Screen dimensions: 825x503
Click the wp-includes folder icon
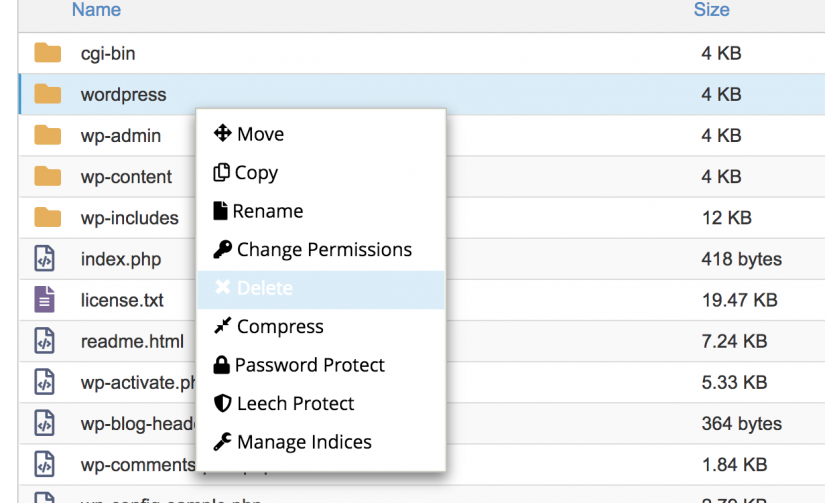(x=47, y=217)
